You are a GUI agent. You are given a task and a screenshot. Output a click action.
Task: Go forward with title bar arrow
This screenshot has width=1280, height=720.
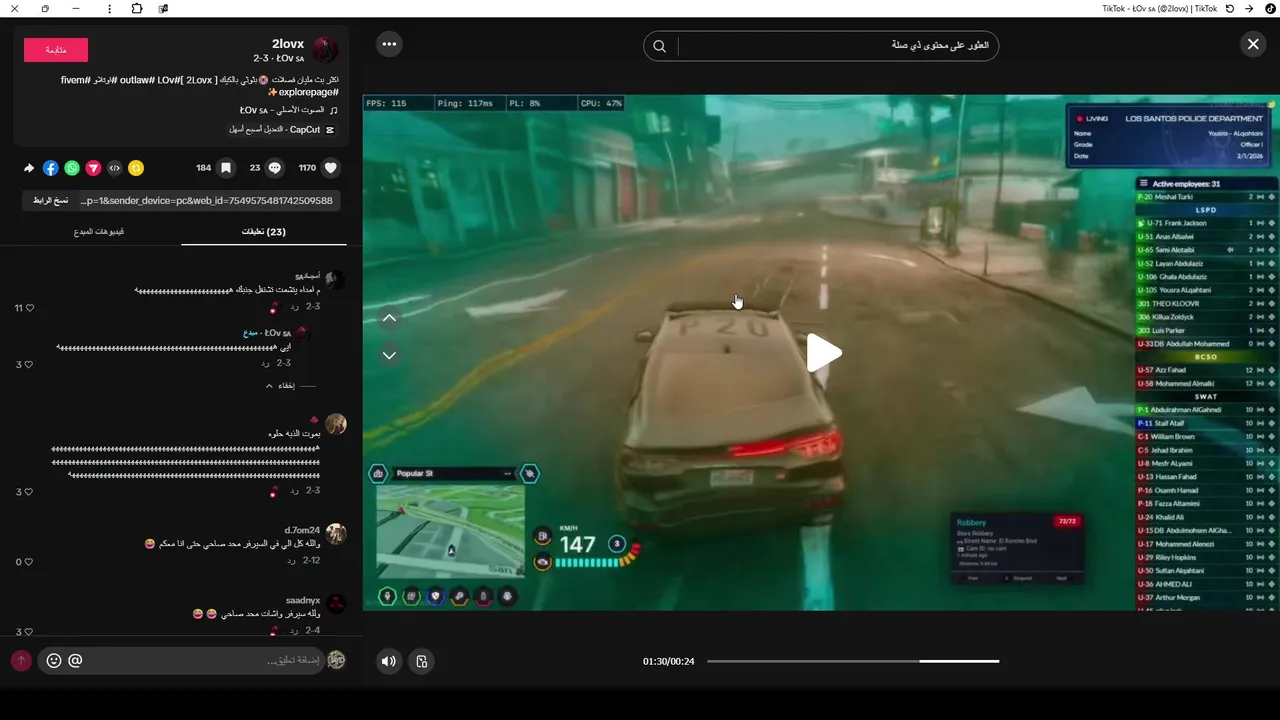(1249, 8)
